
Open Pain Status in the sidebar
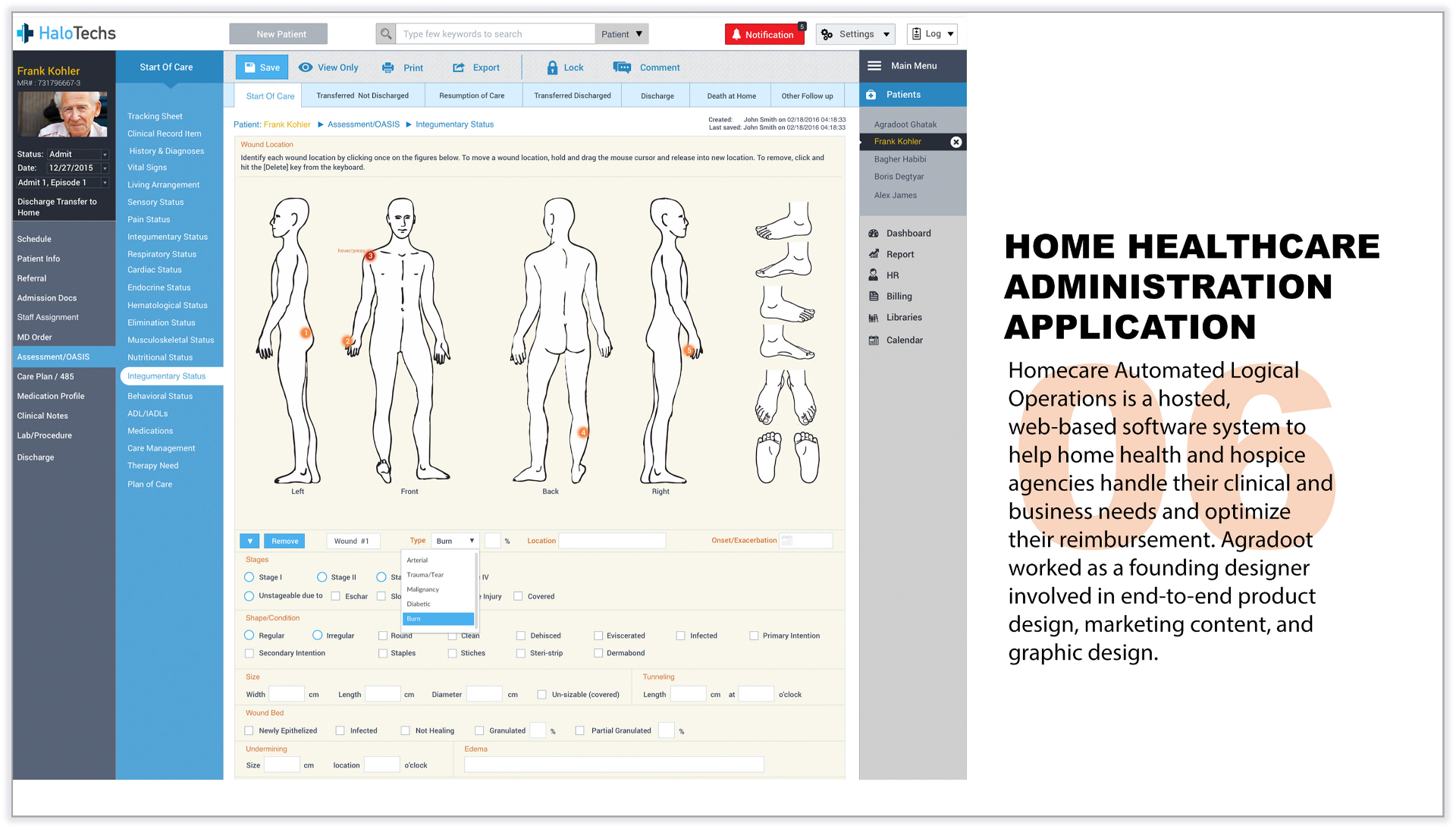[149, 220]
